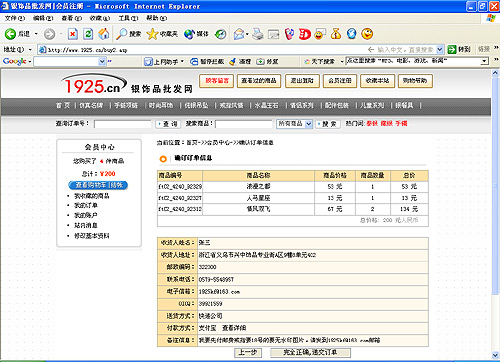Screen dimensions: 500x362
Task: Click the 搜索 product search button
Action: (x=327, y=124)
